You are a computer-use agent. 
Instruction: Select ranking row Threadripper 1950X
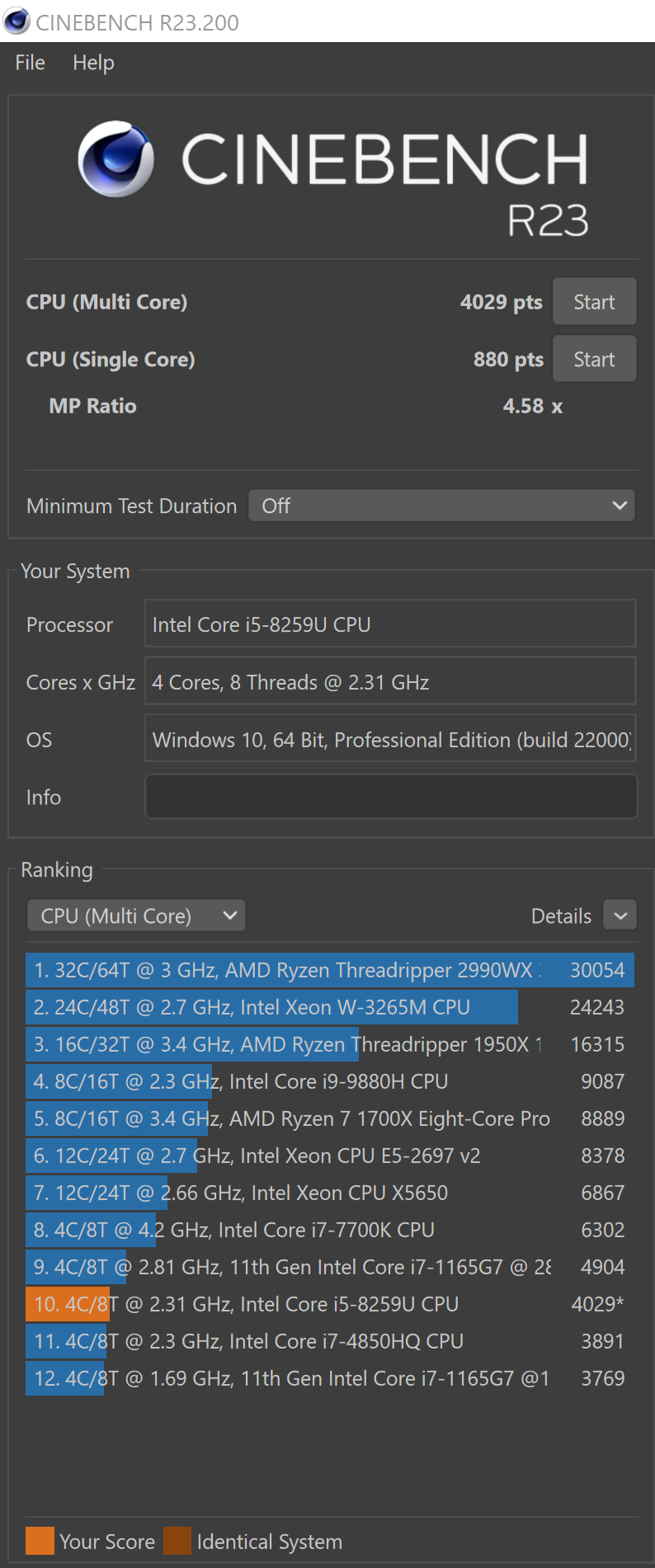[330, 1044]
